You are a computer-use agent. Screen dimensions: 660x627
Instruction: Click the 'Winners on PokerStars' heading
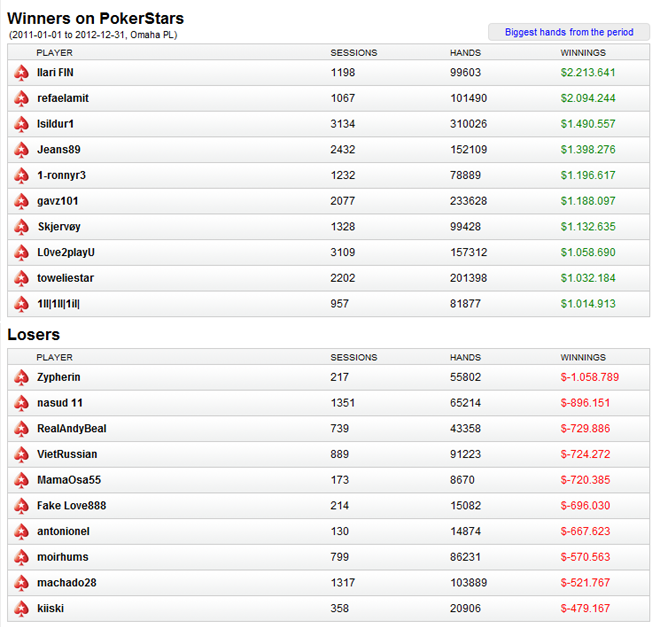tap(96, 19)
